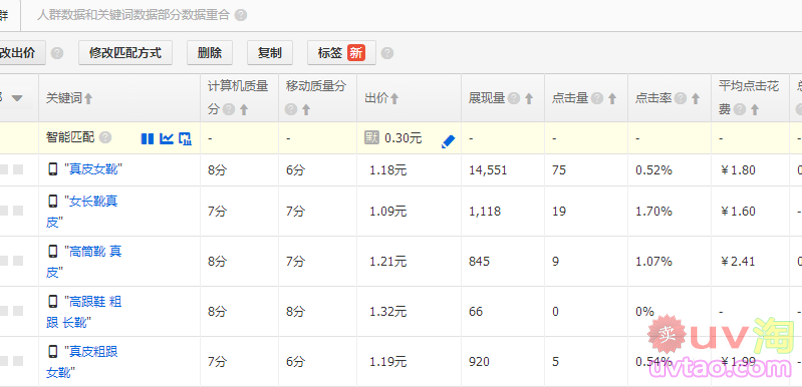The height and width of the screenshot is (387, 802).
Task: Sort table by 关键词 arrow
Action: tap(88, 99)
